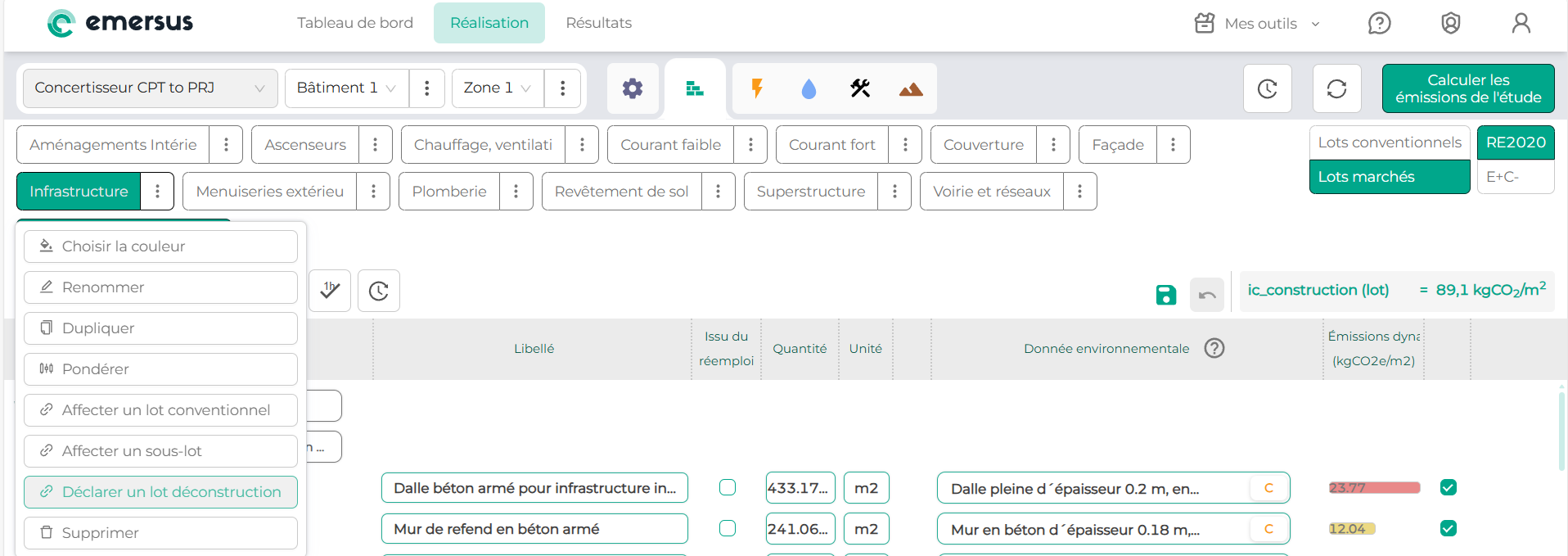The width and height of the screenshot is (1568, 556).
Task: Open unit m2 selector on Dalle béton row
Action: 867,488
